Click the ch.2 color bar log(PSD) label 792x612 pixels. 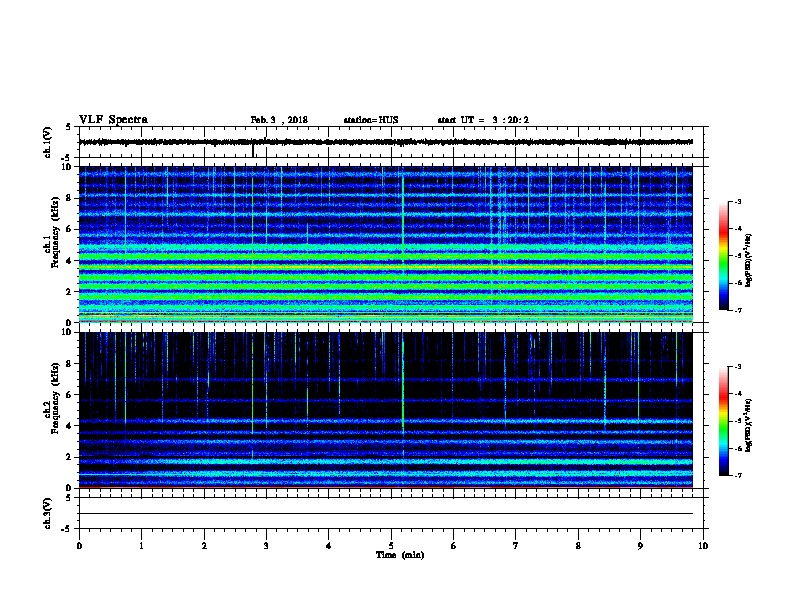[x=749, y=425]
